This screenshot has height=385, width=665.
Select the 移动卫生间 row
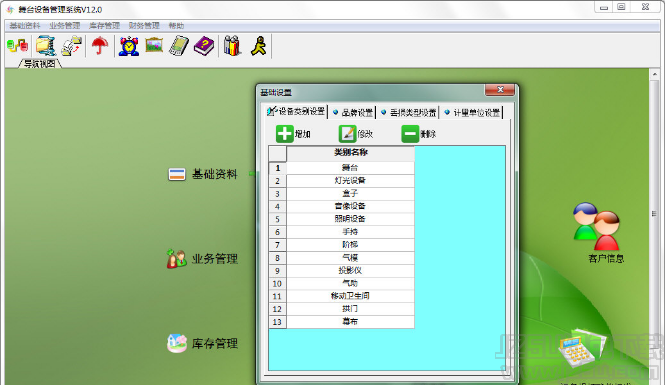(x=350, y=296)
